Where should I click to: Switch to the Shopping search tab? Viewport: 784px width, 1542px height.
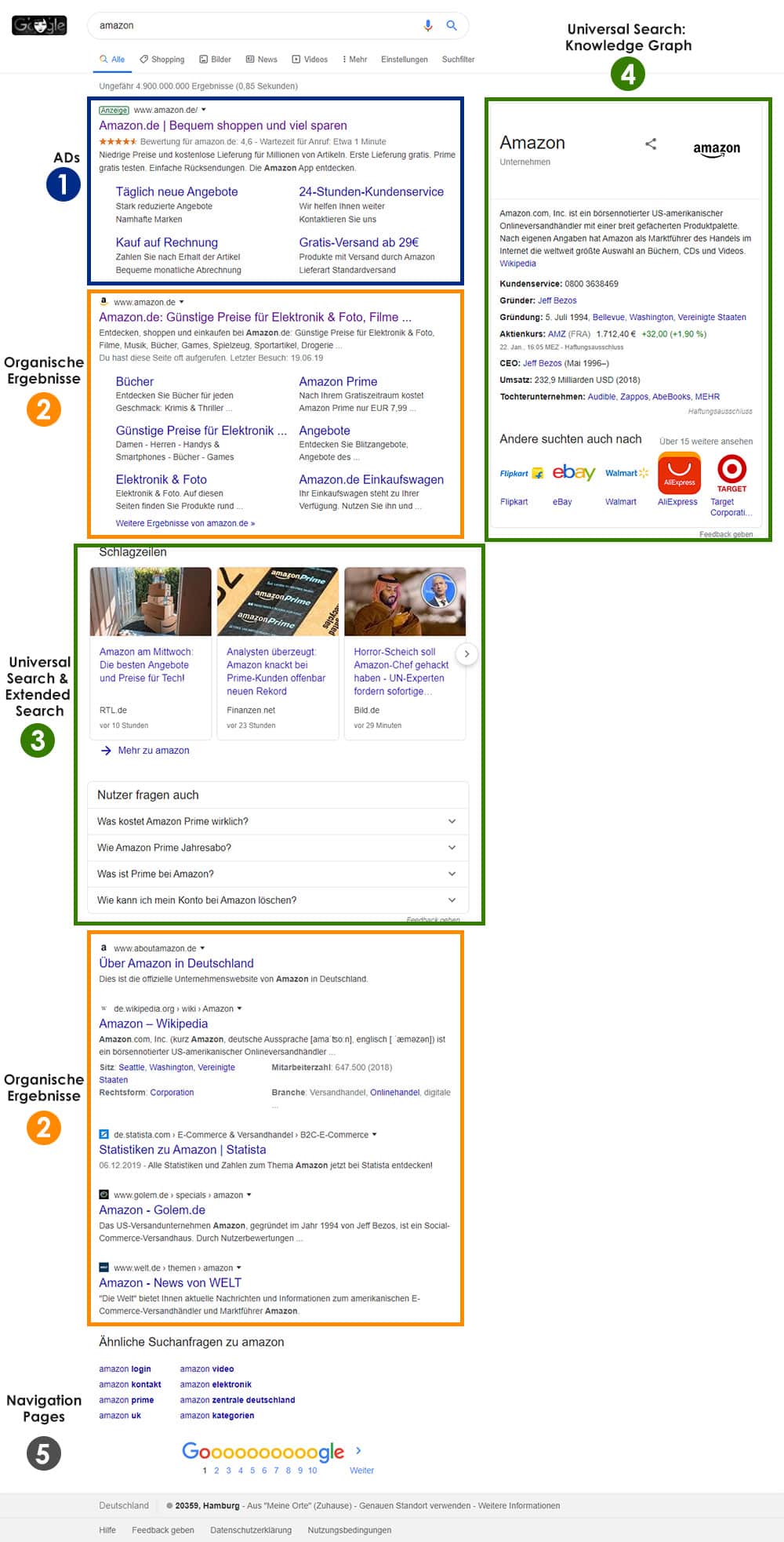pos(162,59)
